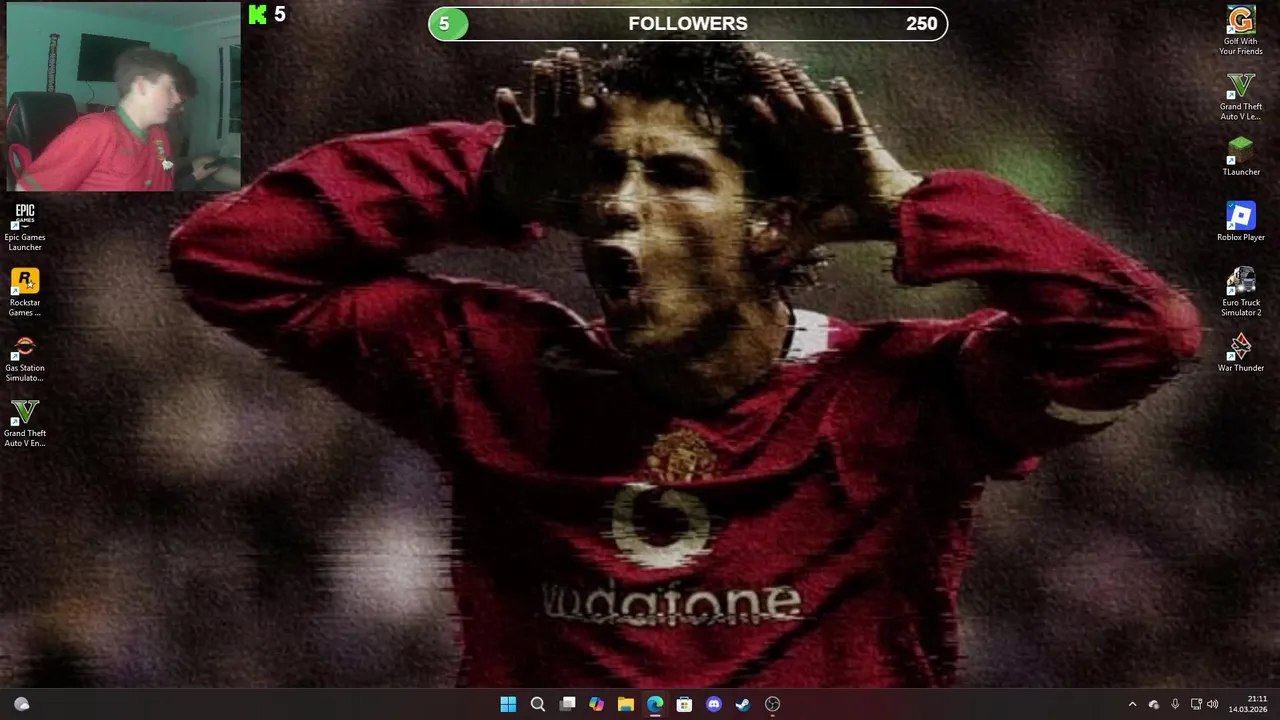Open Microsoft Store from the taskbar
This screenshot has height=720, width=1280.
point(684,704)
